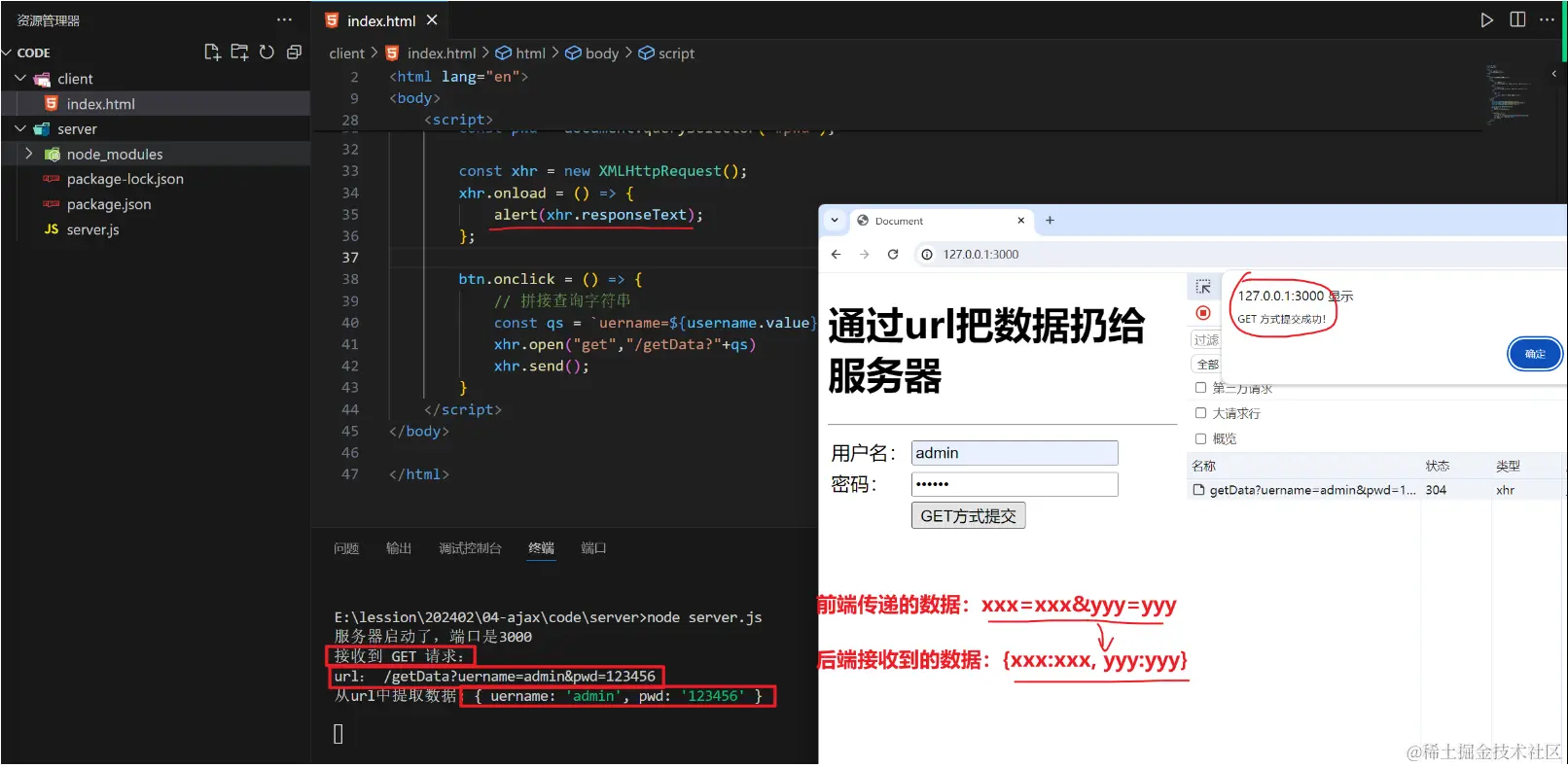Open explorer more actions ellipsis
The height and width of the screenshot is (768, 1568).
coord(284,19)
